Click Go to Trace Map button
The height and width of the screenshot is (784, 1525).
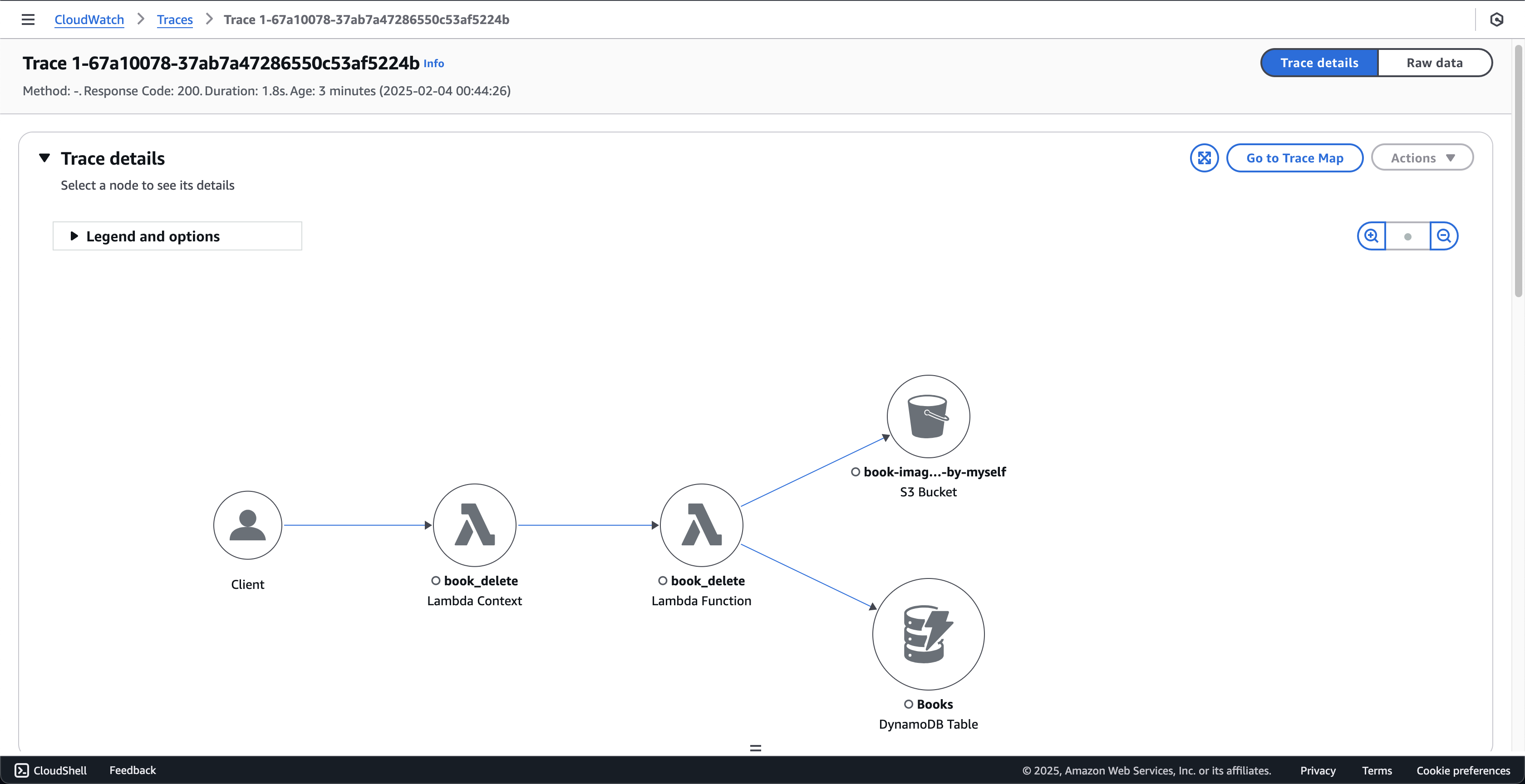(1294, 157)
